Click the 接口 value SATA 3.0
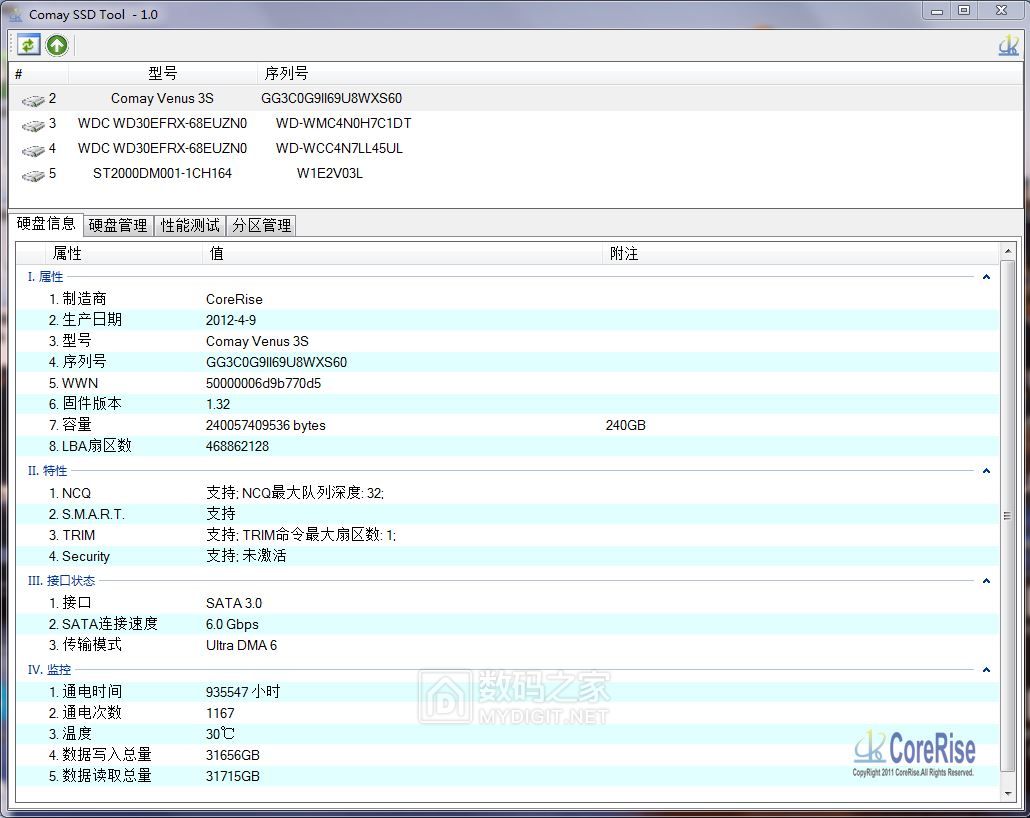The width and height of the screenshot is (1030, 818). tap(234, 603)
